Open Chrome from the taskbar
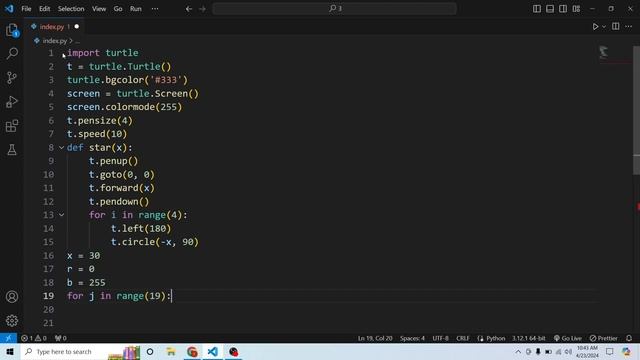Viewport: 640px width, 360px height. pos(192,352)
